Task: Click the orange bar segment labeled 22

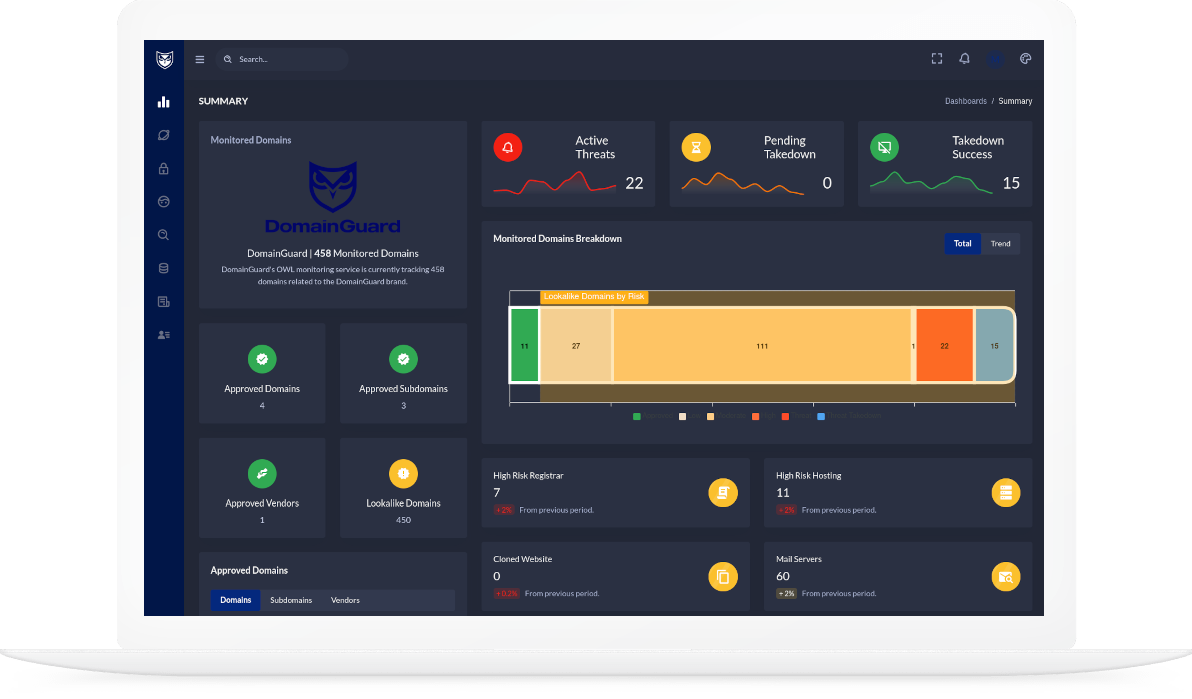Action: point(944,345)
